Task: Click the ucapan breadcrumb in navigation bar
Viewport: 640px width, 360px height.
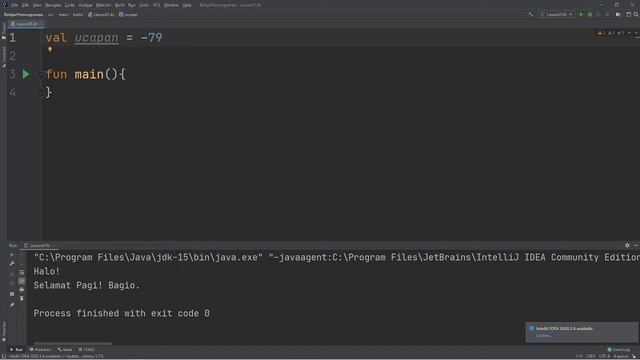Action: tap(129, 14)
